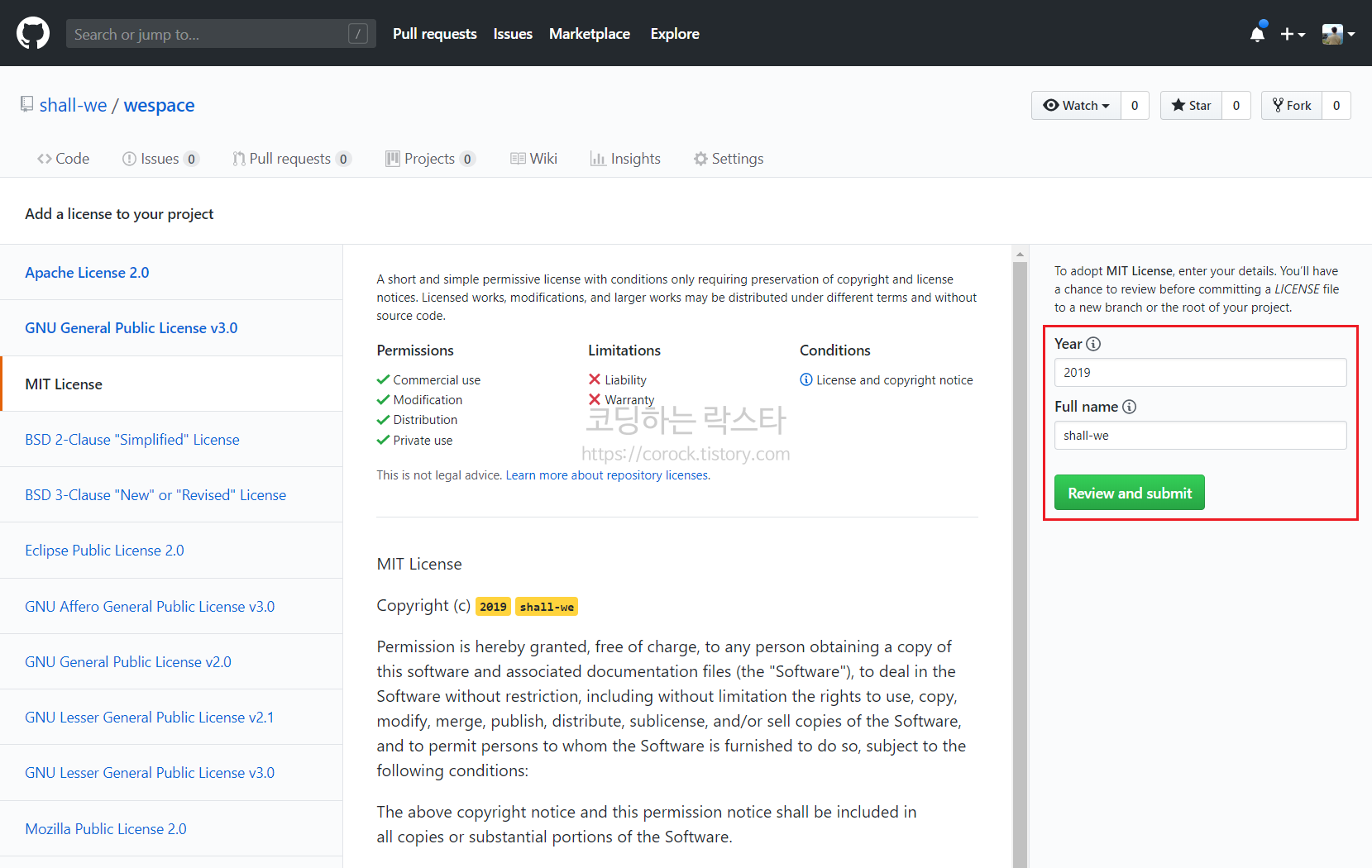Select the MIT License entry
Image resolution: width=1372 pixels, height=868 pixels.
(171, 384)
